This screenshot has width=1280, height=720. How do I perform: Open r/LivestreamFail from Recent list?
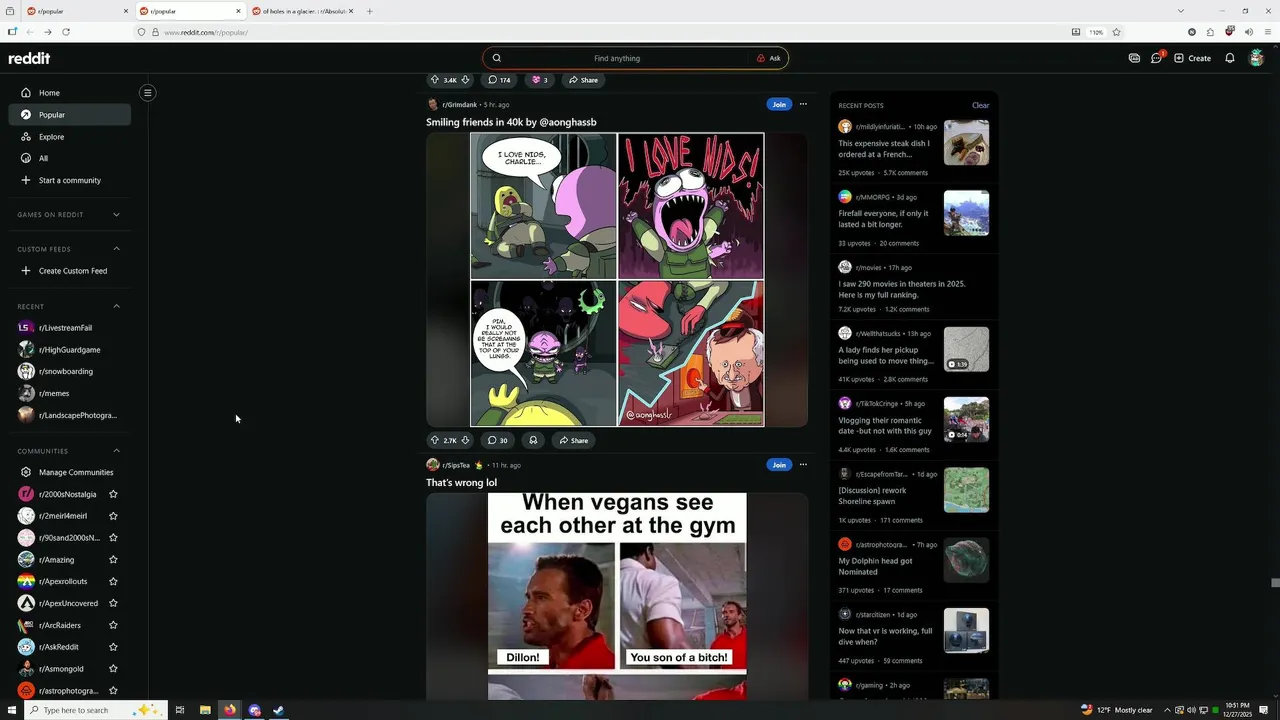tap(69, 328)
